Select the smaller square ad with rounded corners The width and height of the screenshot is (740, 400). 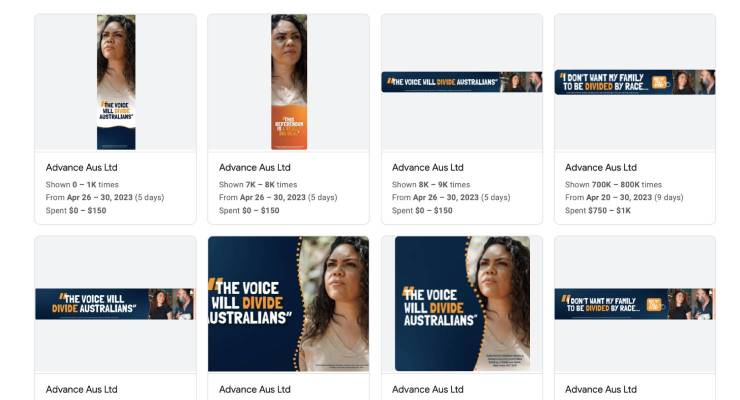(462, 304)
